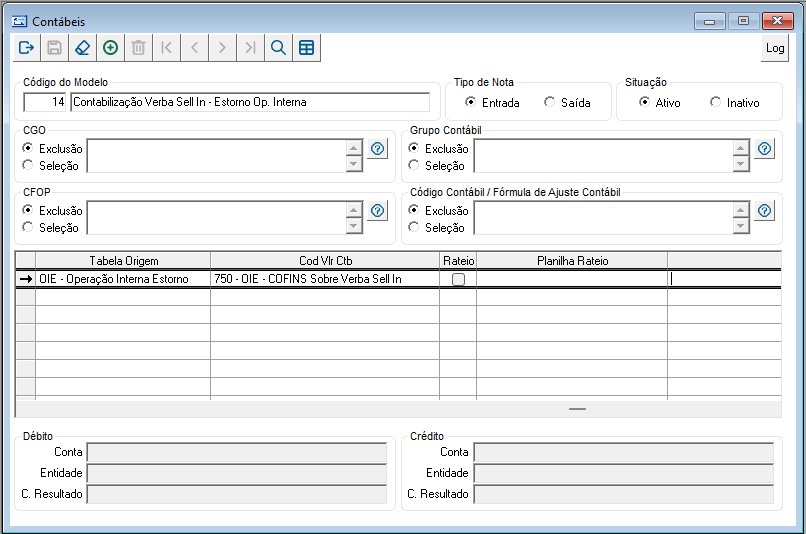
Task: Click CFOP list scroll up arrow
Action: tap(354, 210)
